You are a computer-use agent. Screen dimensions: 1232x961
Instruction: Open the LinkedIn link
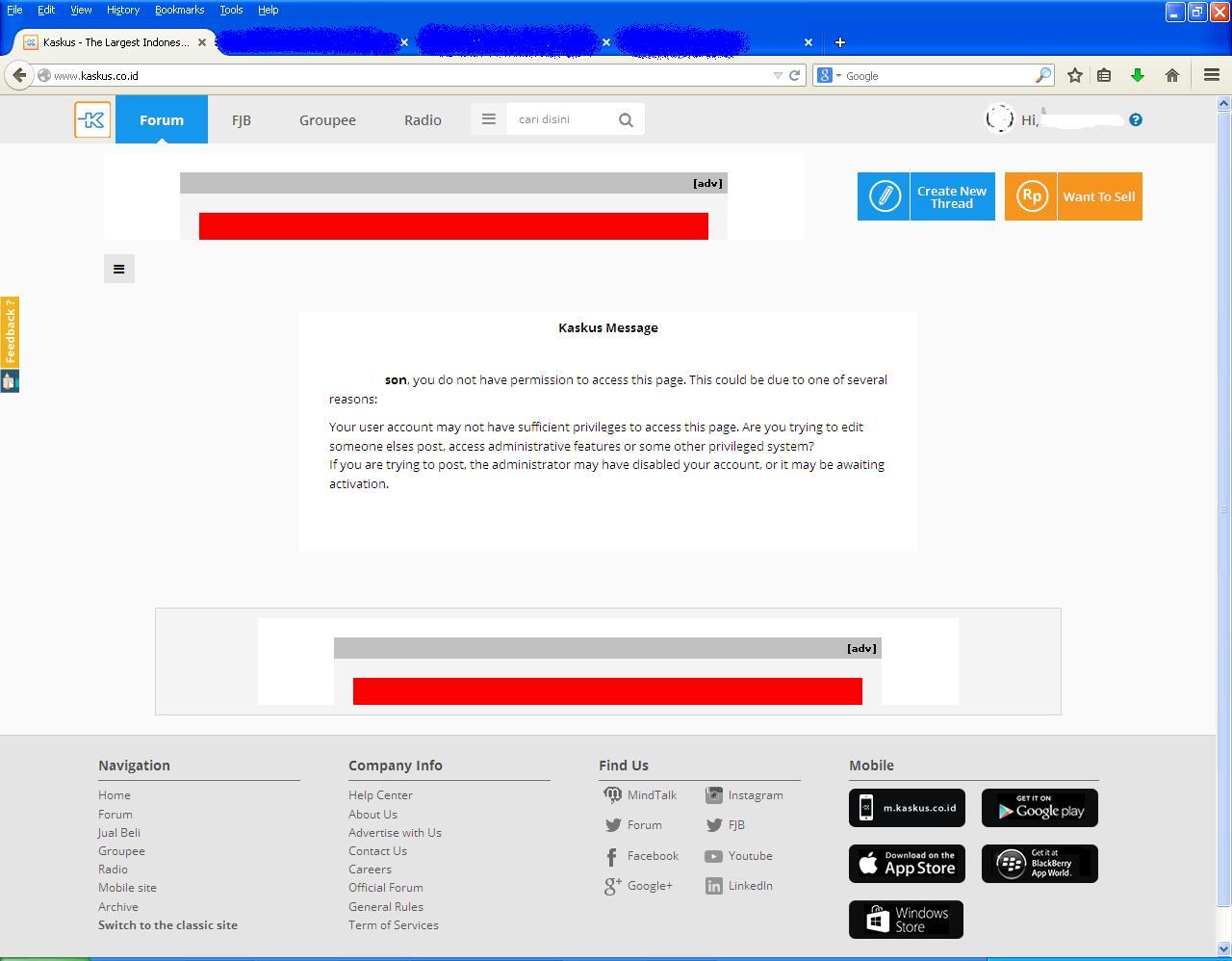coord(738,886)
